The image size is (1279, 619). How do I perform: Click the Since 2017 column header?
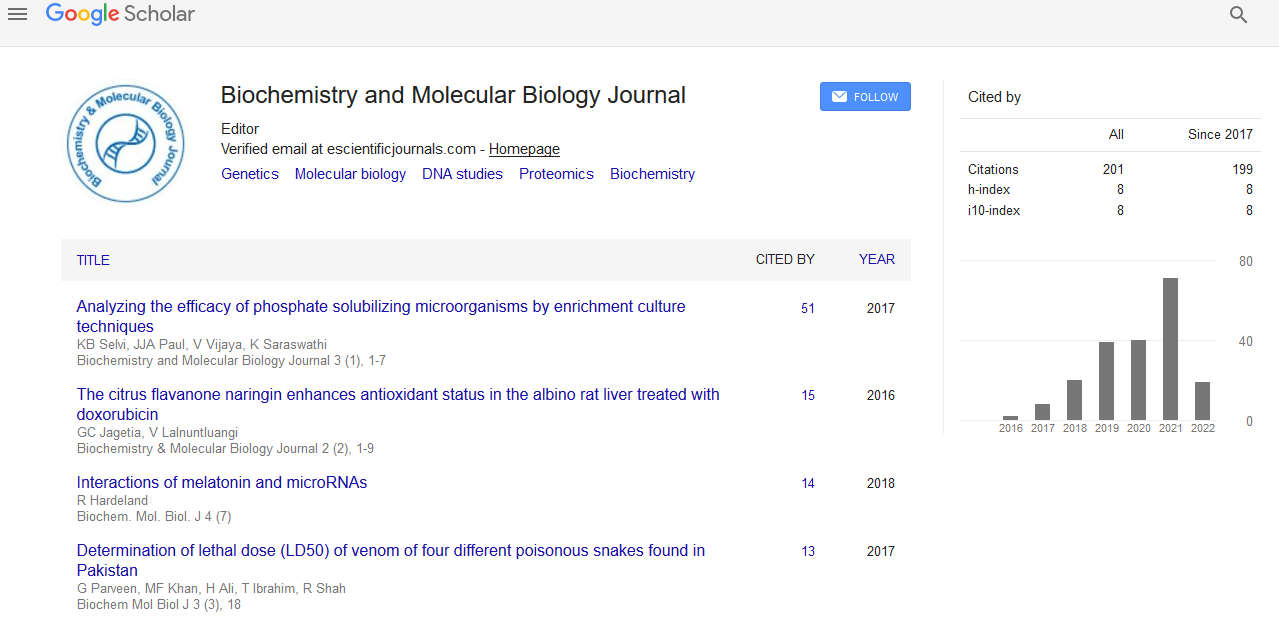tap(1220, 135)
